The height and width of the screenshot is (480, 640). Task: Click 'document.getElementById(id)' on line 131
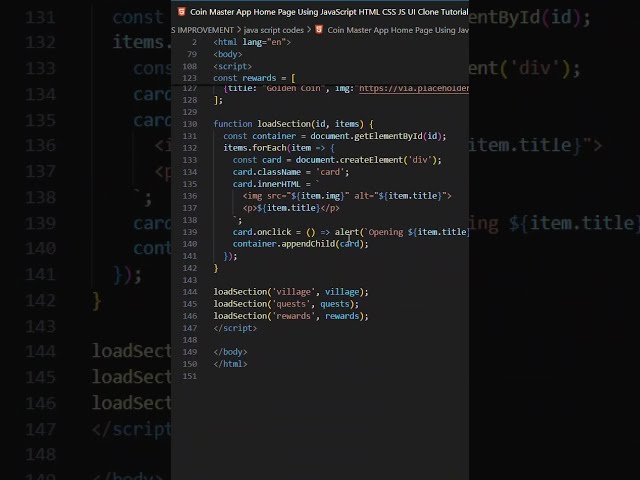click(375, 136)
